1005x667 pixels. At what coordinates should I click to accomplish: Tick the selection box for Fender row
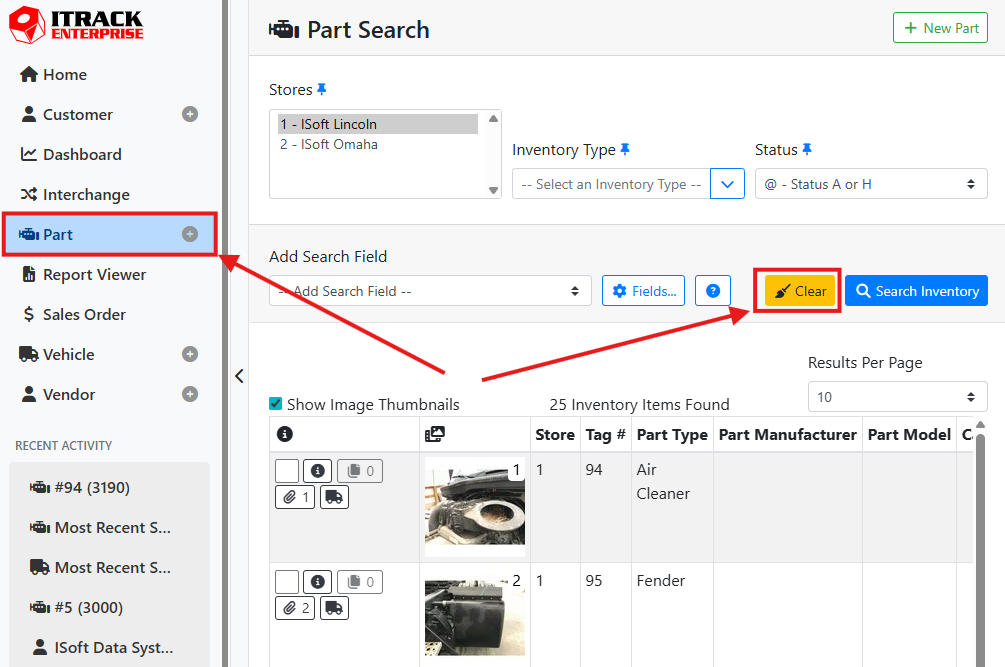pos(287,581)
